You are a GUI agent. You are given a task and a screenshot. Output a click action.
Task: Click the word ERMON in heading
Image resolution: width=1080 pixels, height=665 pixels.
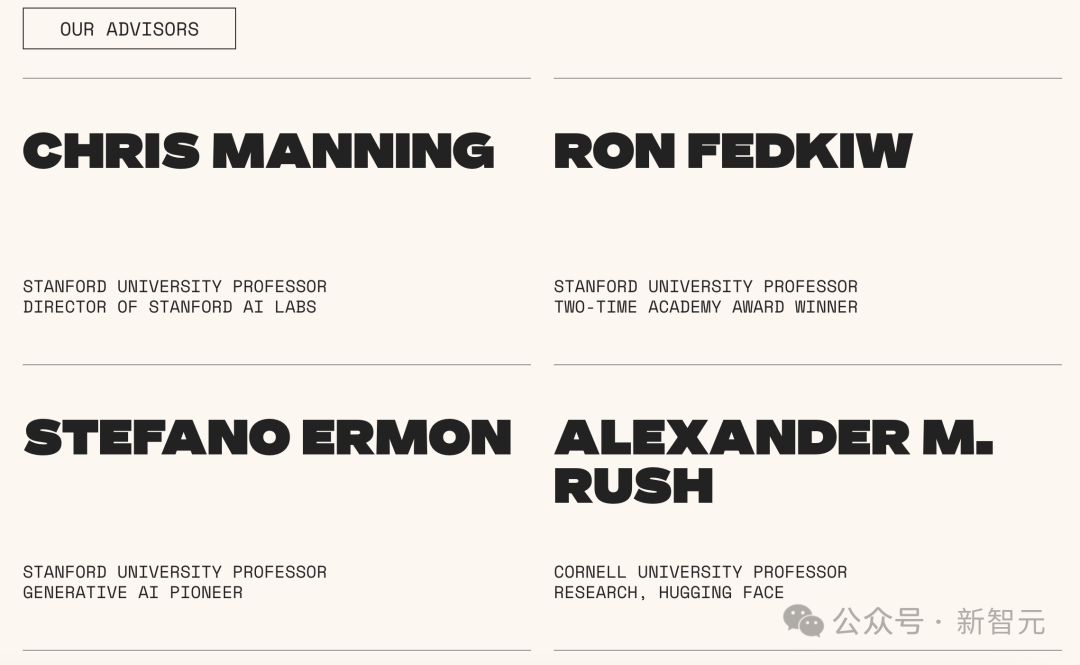pos(406,437)
